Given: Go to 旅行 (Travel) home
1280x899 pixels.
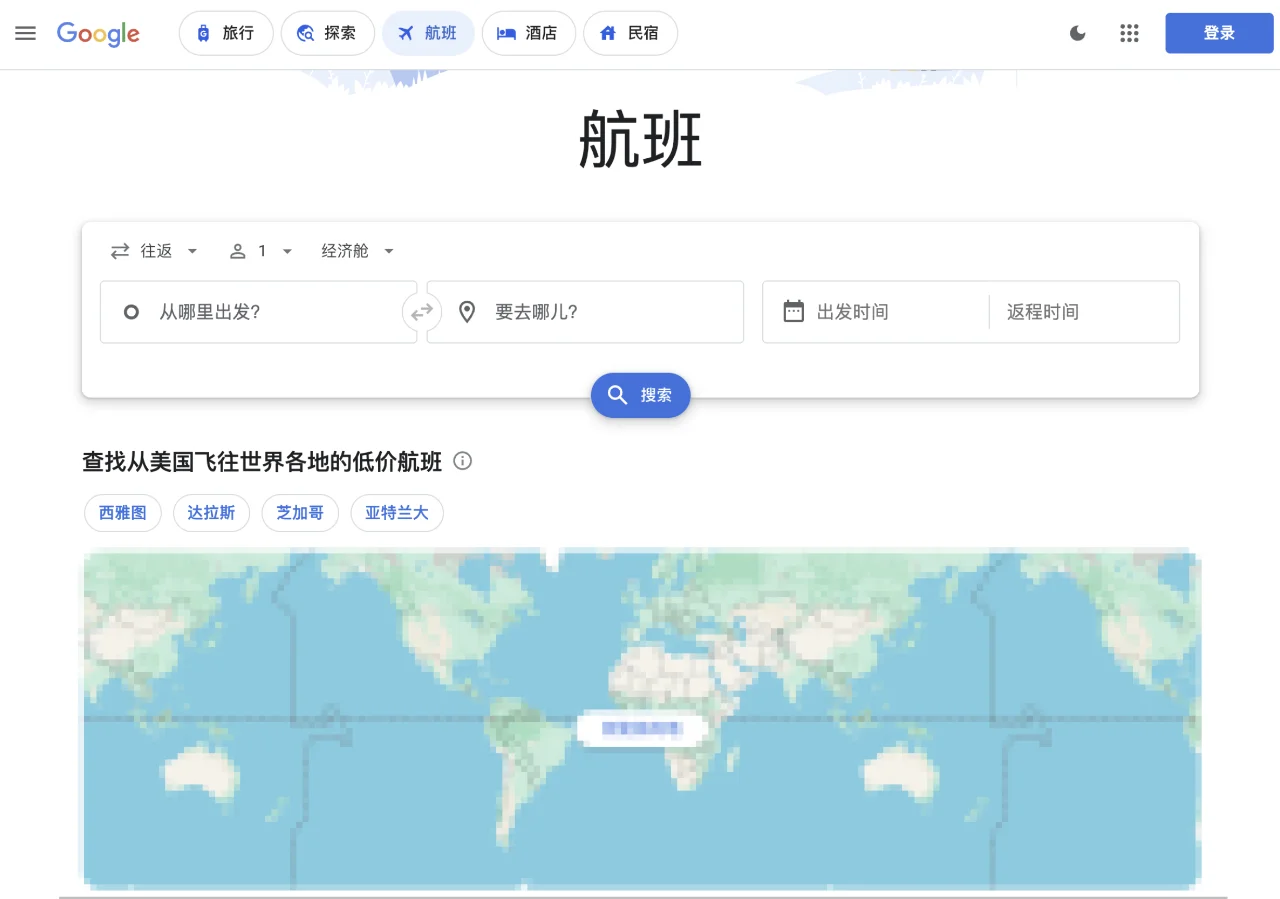Looking at the screenshot, I should click(226, 32).
